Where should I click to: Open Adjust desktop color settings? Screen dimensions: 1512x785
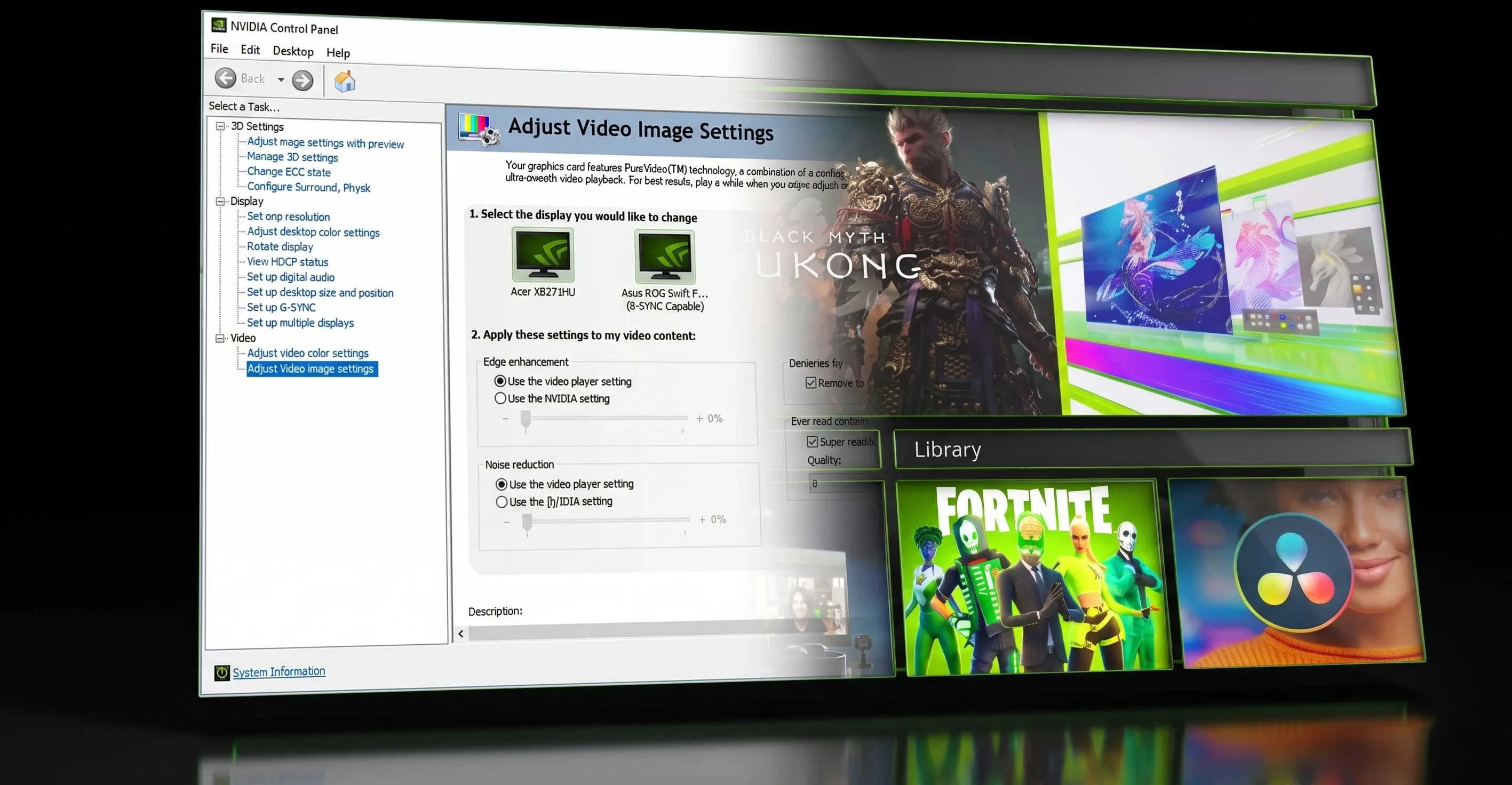point(313,232)
